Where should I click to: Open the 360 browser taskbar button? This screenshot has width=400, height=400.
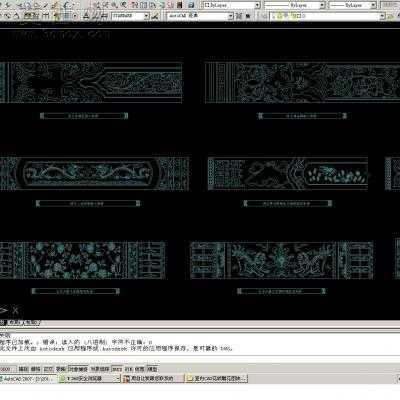point(89,379)
